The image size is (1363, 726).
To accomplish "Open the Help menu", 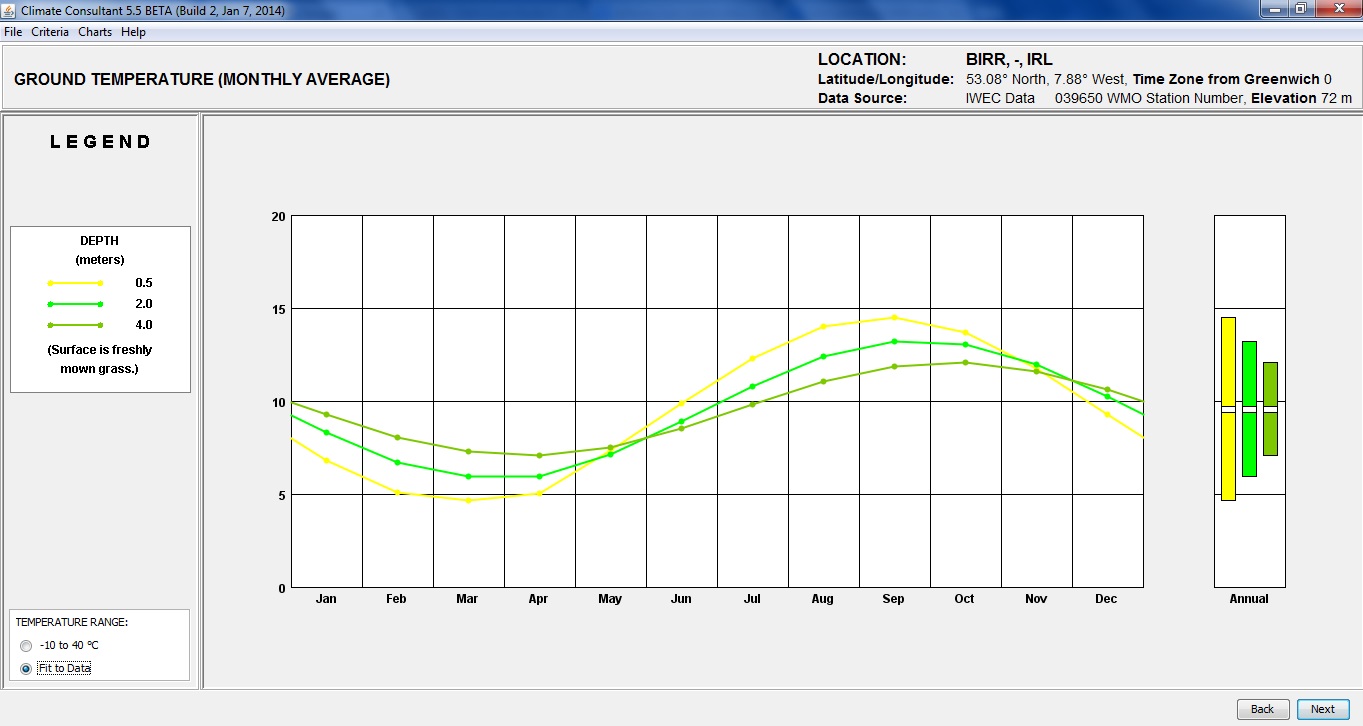I will (x=133, y=32).
